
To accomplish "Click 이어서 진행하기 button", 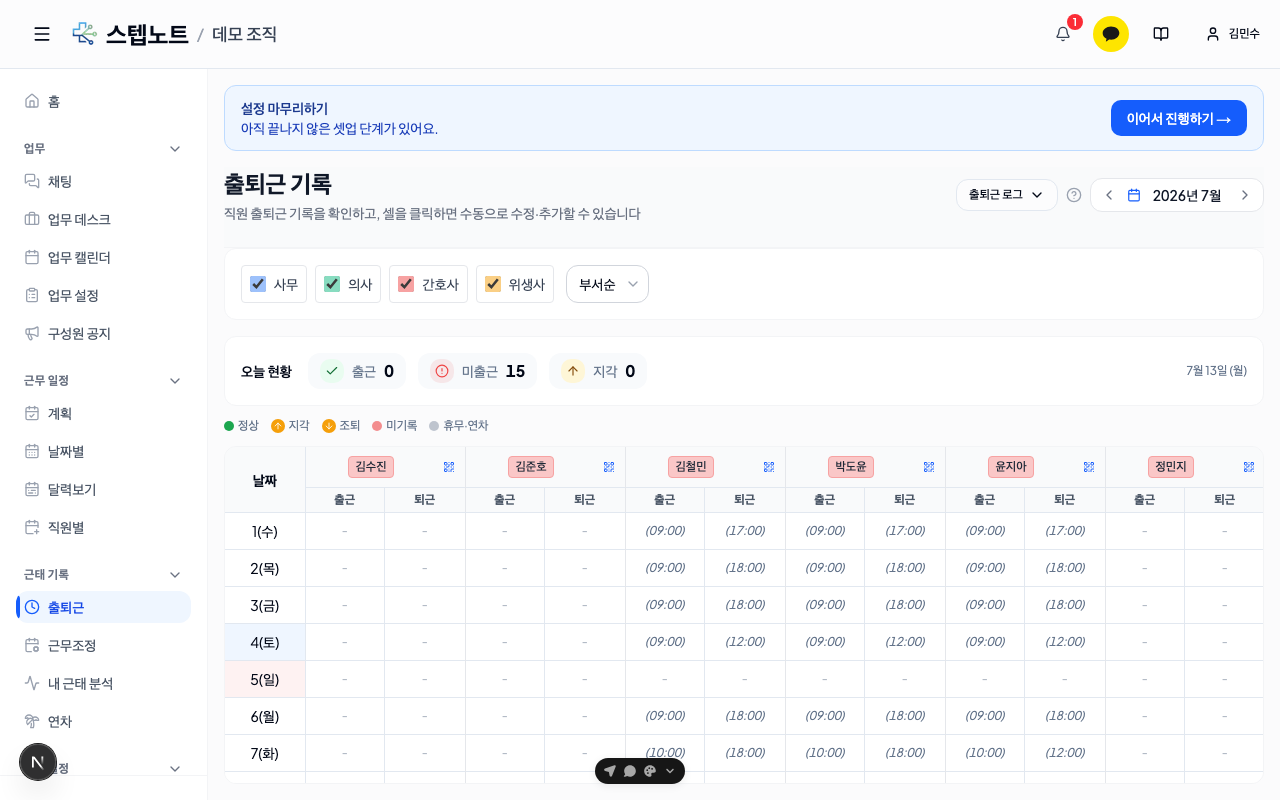I will click(1179, 118).
